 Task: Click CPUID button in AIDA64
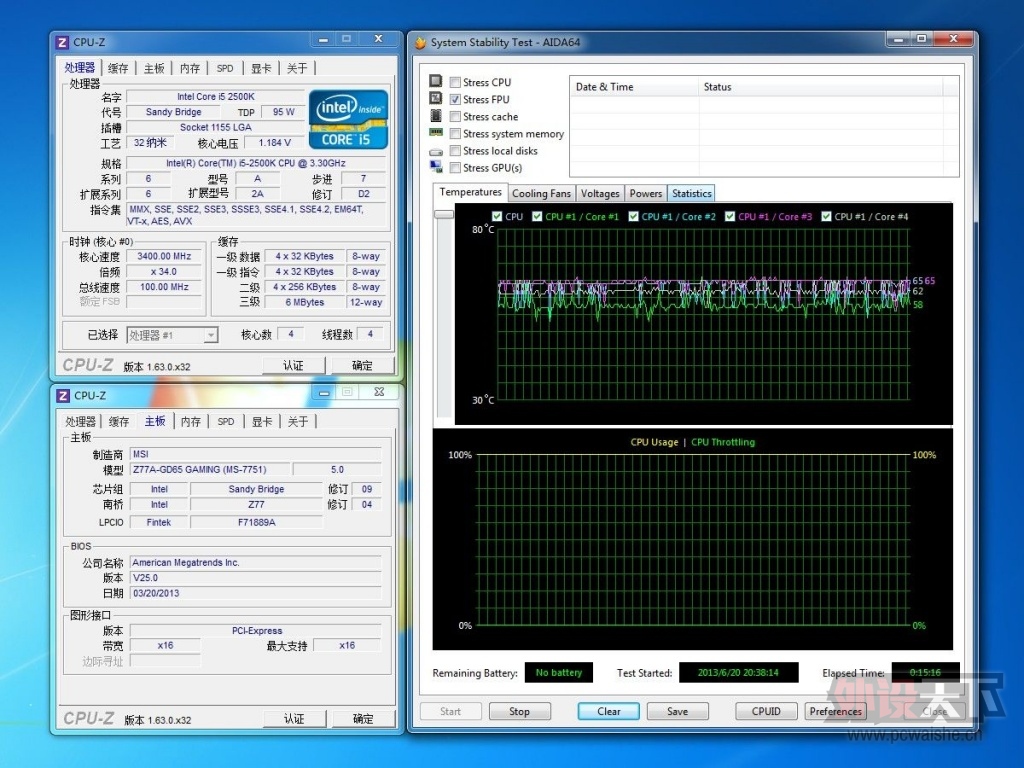(766, 711)
